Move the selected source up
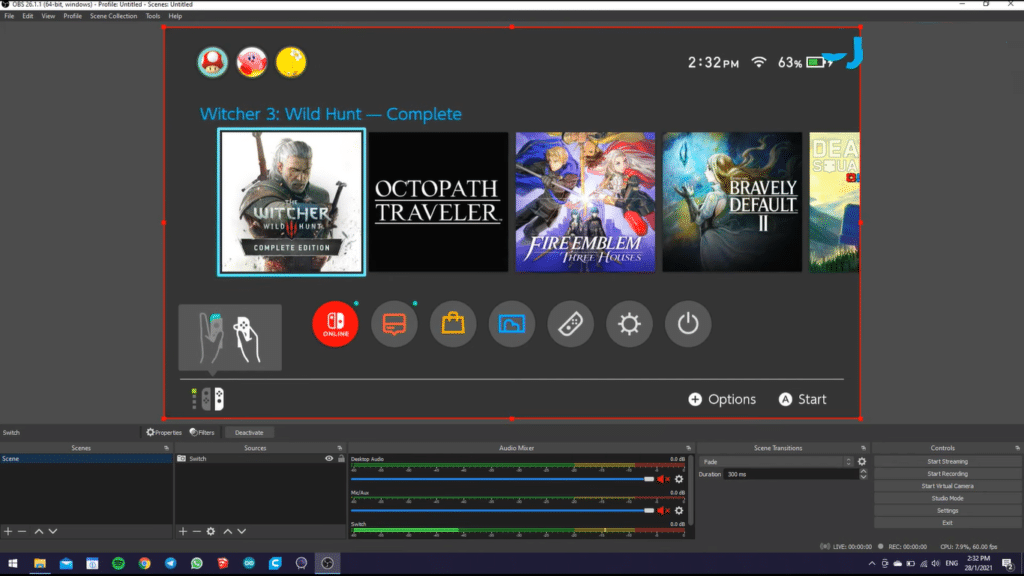This screenshot has width=1024, height=576. (x=227, y=532)
